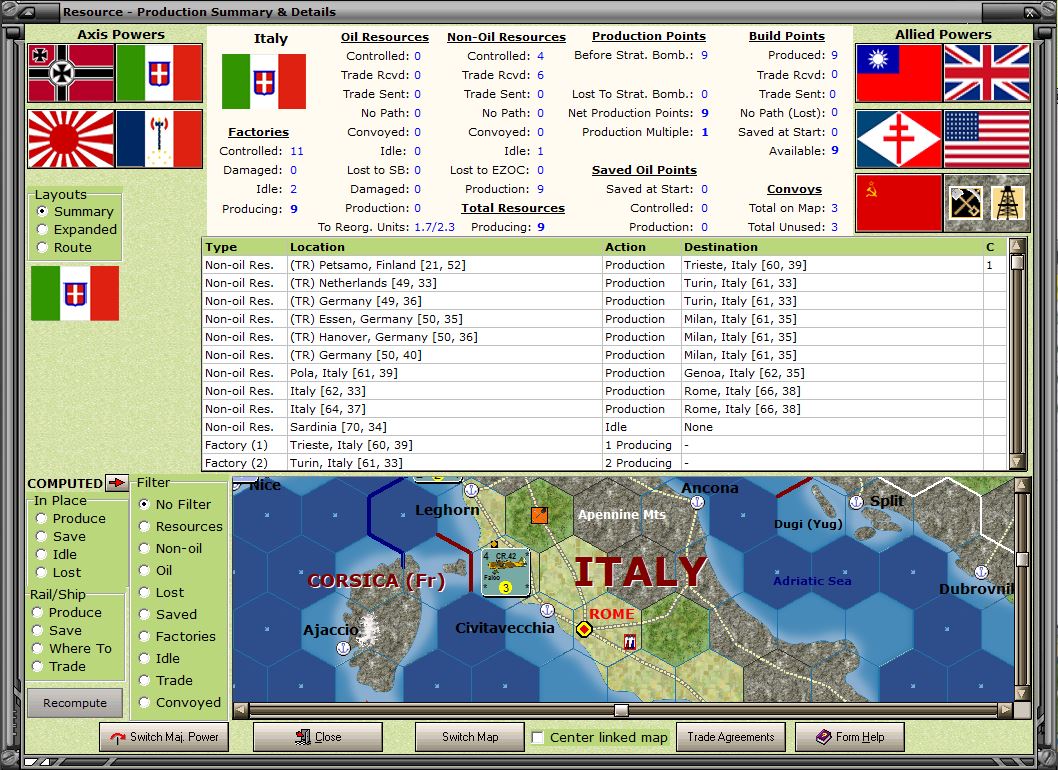Click the red arrow next to COMPUTED
The width and height of the screenshot is (1058, 770).
(x=117, y=483)
